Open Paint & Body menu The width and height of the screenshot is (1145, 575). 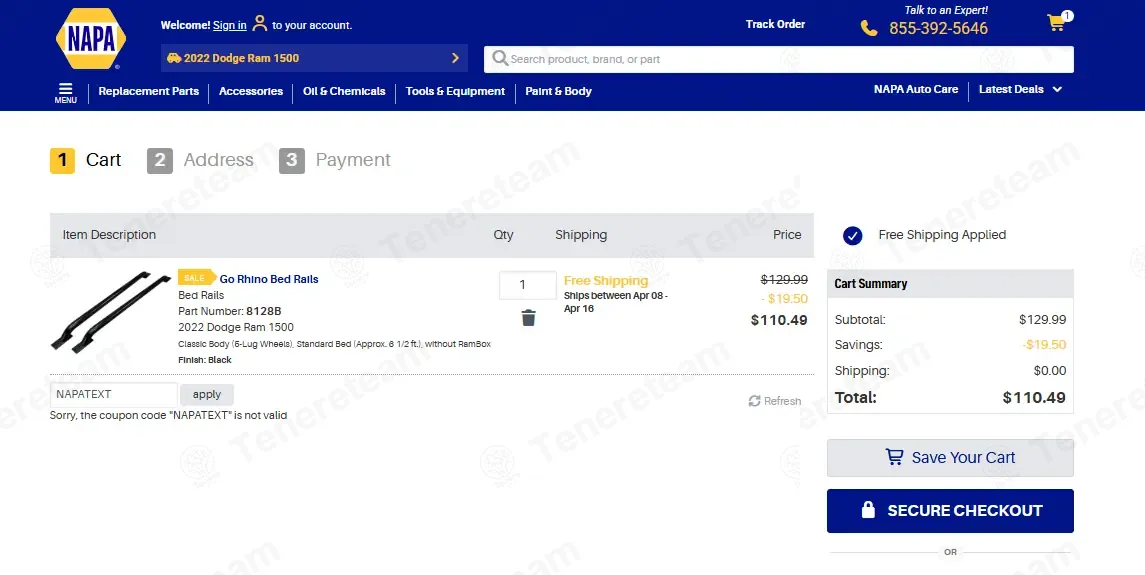[558, 91]
